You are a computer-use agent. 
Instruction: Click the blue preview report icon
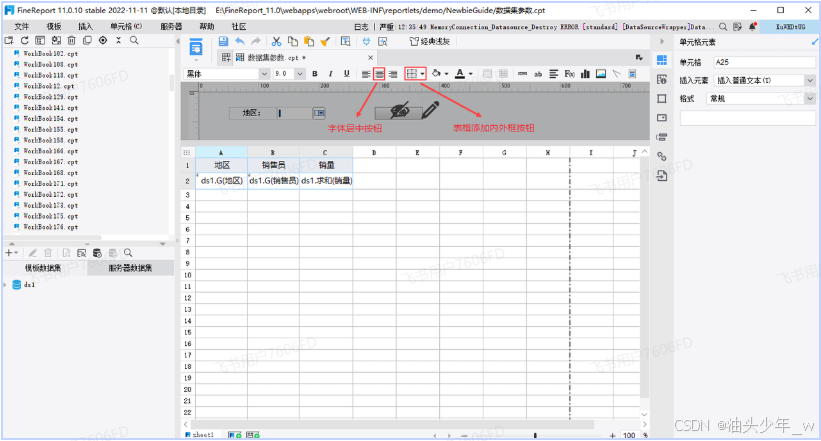[196, 47]
